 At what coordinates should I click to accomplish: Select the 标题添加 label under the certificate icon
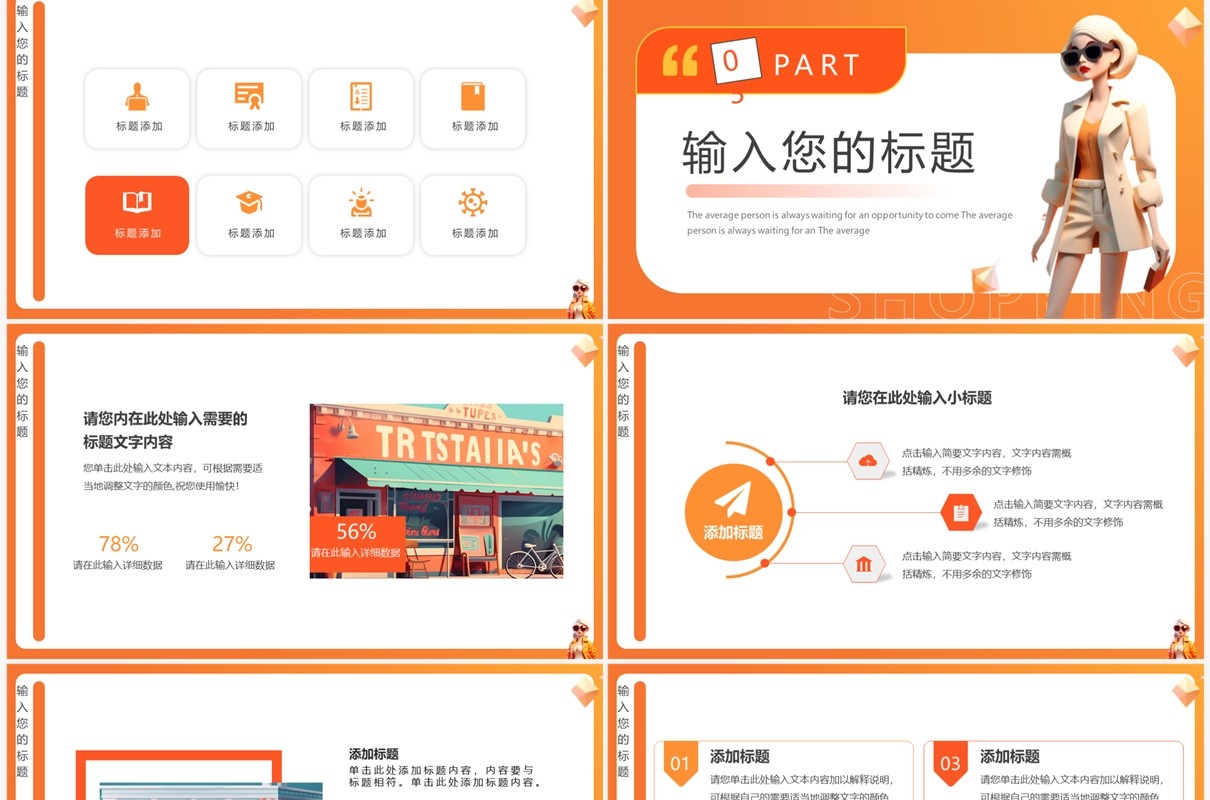coord(251,126)
